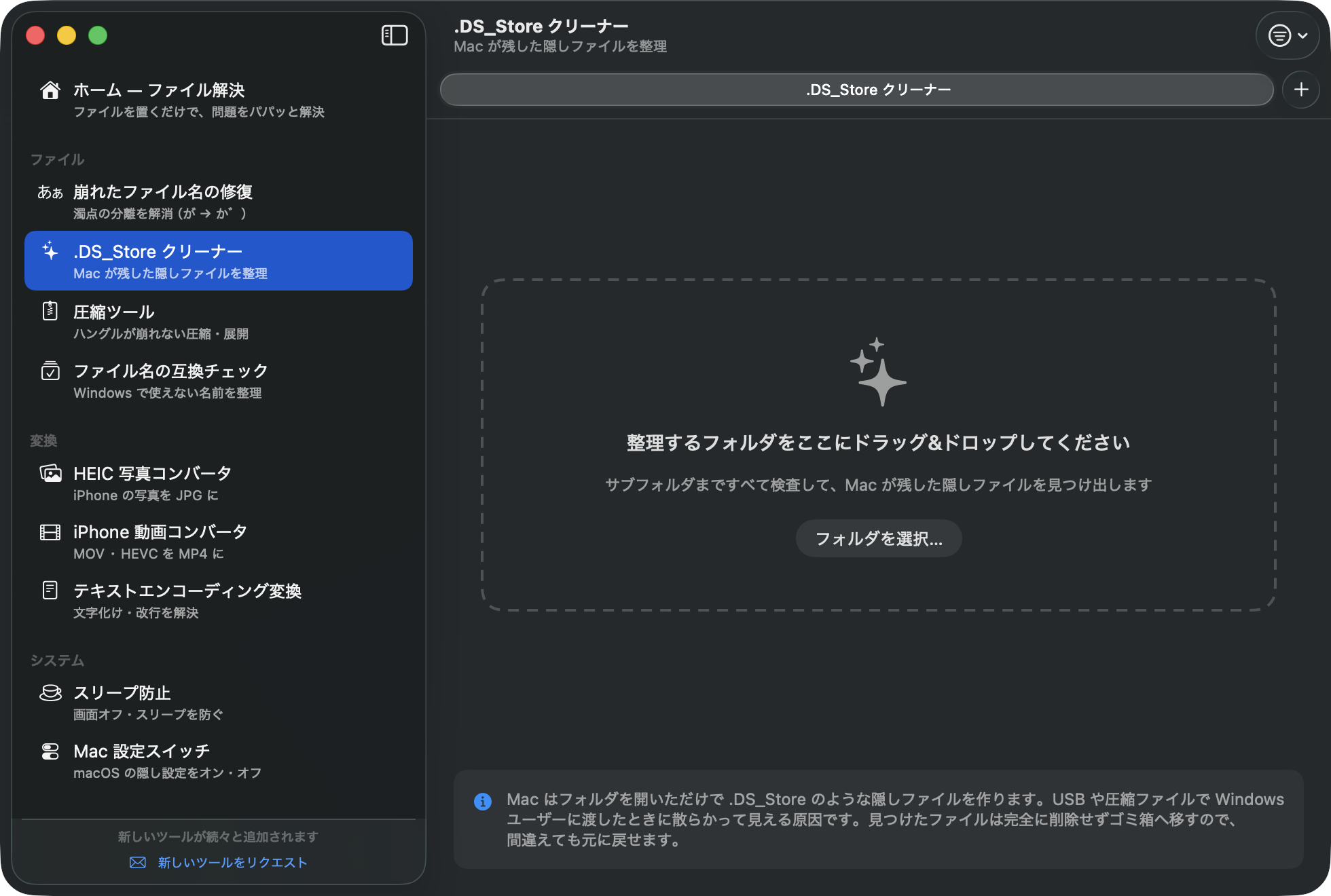Toggle the sidebar panel icon
Image resolution: width=1331 pixels, height=896 pixels.
395,35
